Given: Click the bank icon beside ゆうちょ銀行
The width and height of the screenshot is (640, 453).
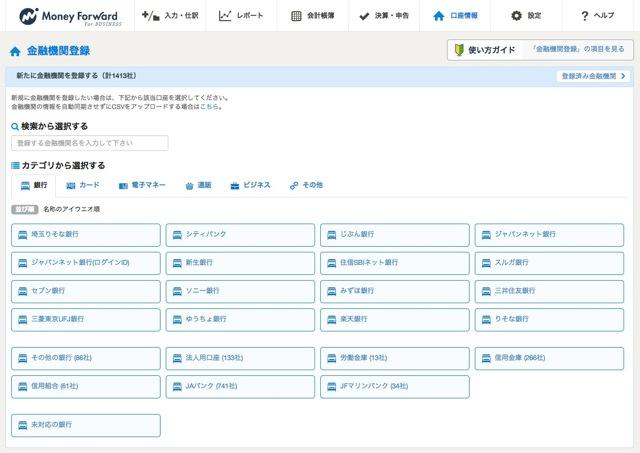Looking at the screenshot, I should click(177, 320).
